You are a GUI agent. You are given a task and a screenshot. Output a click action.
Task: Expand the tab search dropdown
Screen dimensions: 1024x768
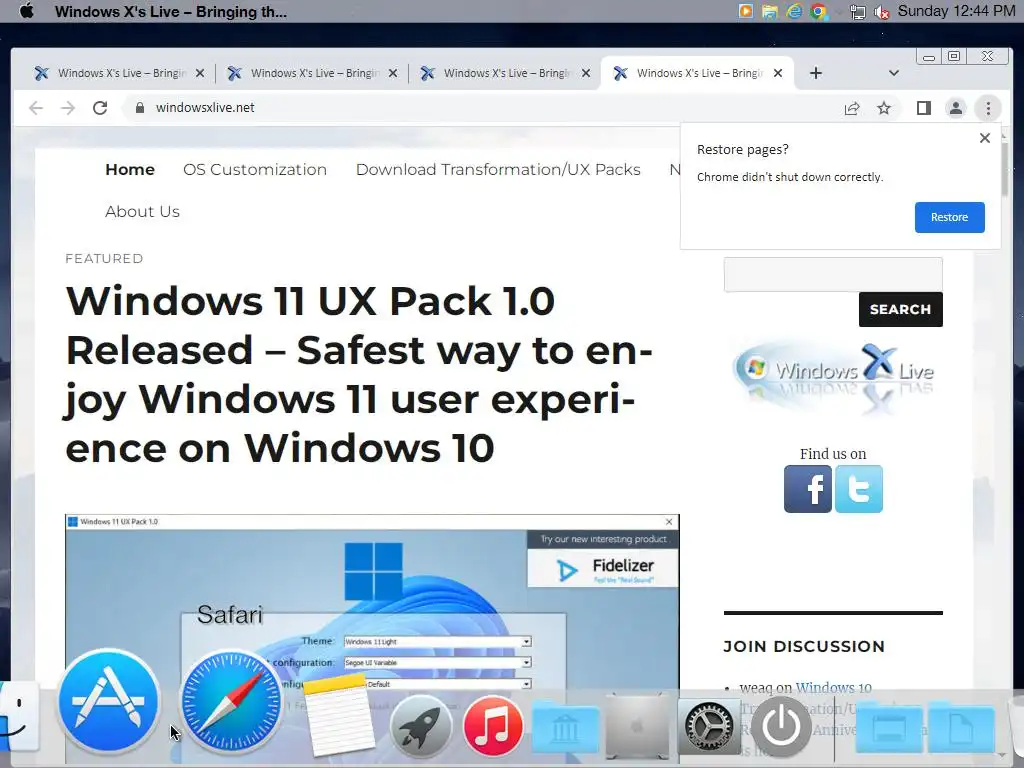click(894, 73)
